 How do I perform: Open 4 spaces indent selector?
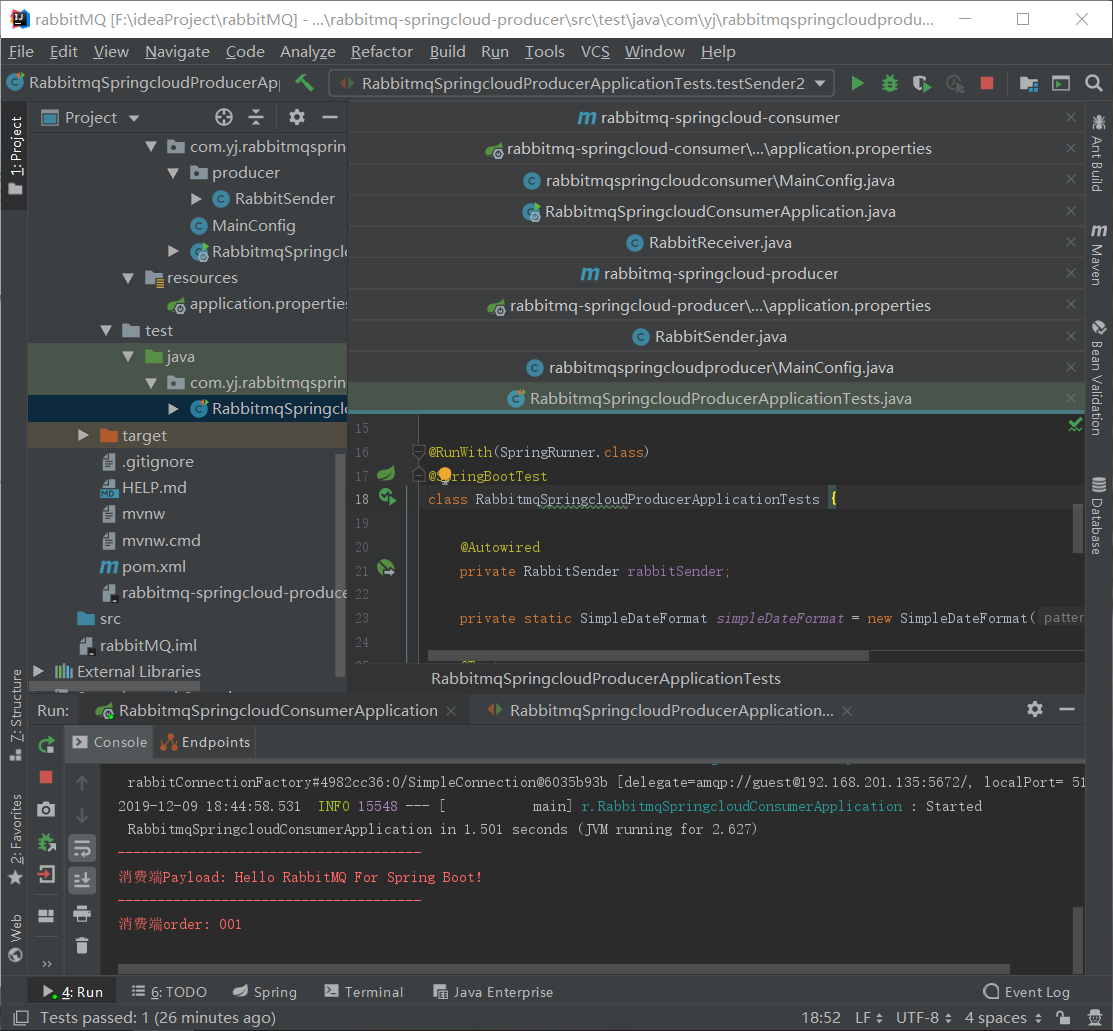pos(1003,1018)
